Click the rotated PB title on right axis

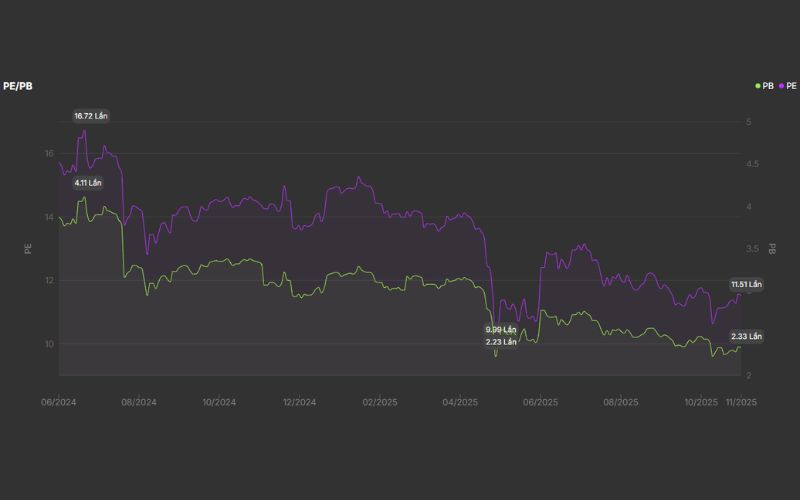[772, 249]
